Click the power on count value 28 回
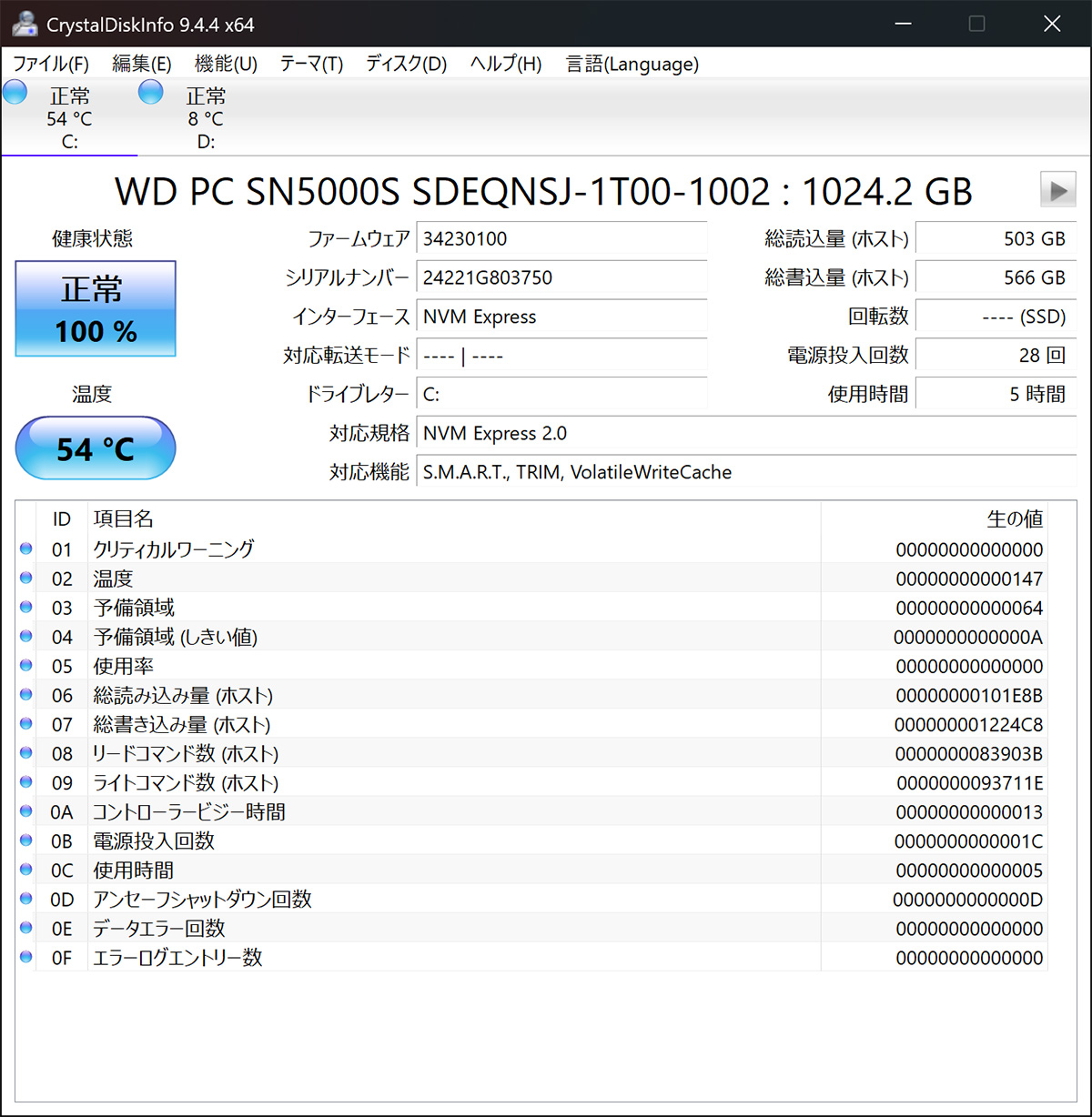Screen dimensions: 1092x1117 point(996,356)
